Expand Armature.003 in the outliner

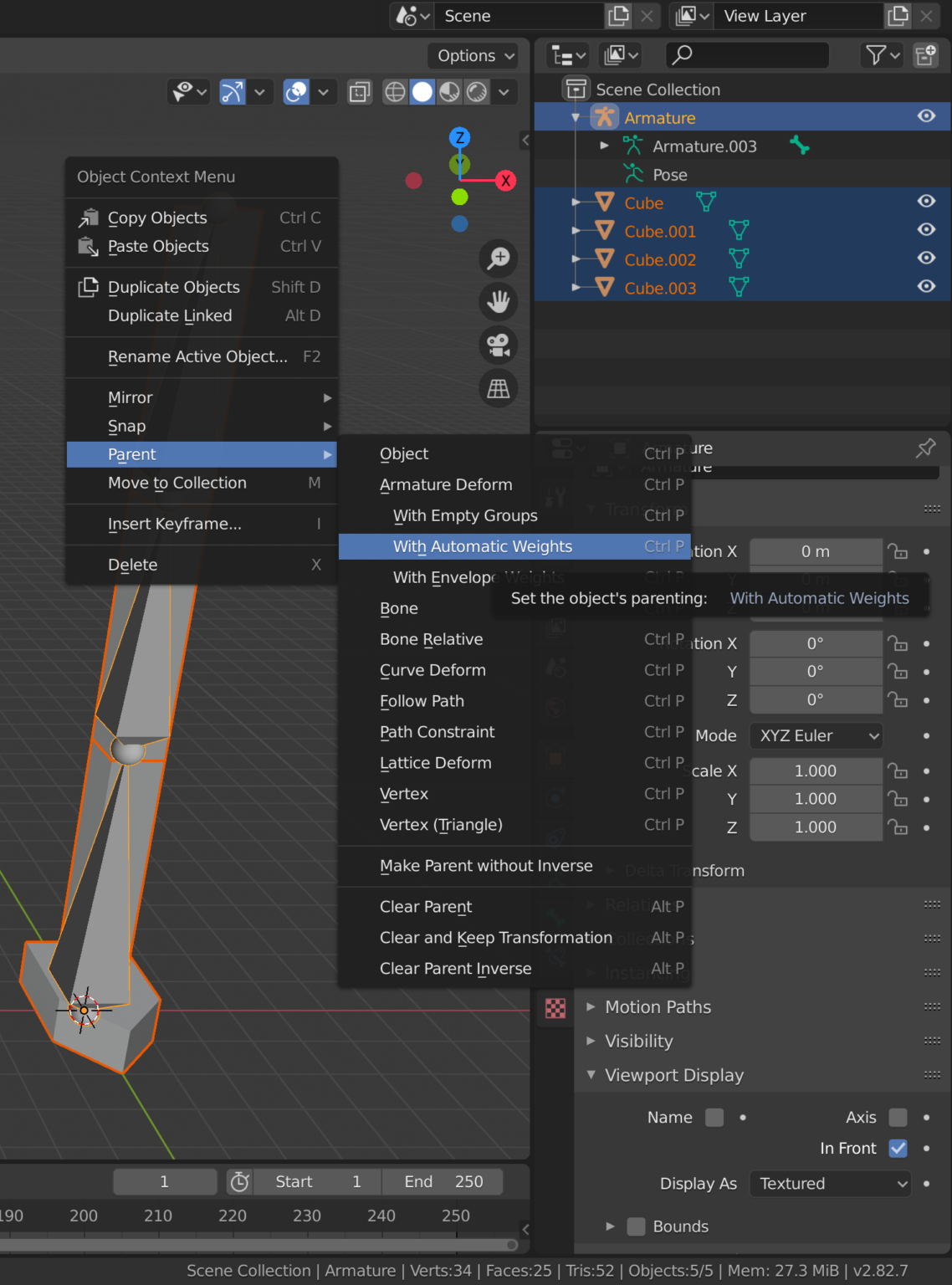coord(604,146)
